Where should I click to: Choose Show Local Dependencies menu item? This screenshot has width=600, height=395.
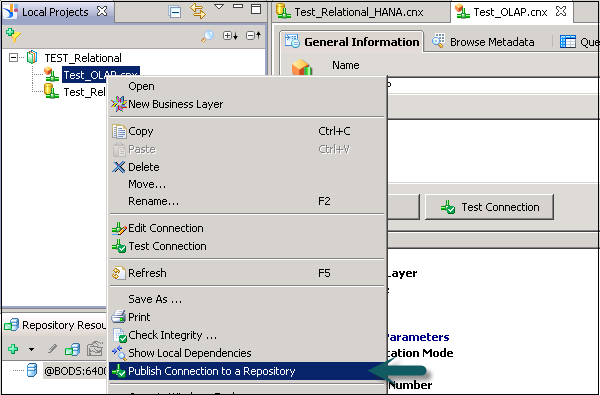pyautogui.click(x=247, y=353)
